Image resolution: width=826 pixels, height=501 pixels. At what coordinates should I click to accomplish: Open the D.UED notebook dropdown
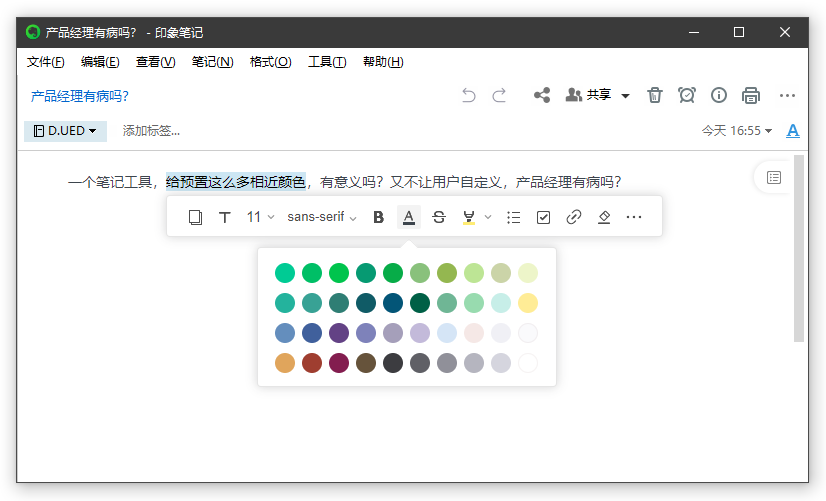[x=65, y=131]
